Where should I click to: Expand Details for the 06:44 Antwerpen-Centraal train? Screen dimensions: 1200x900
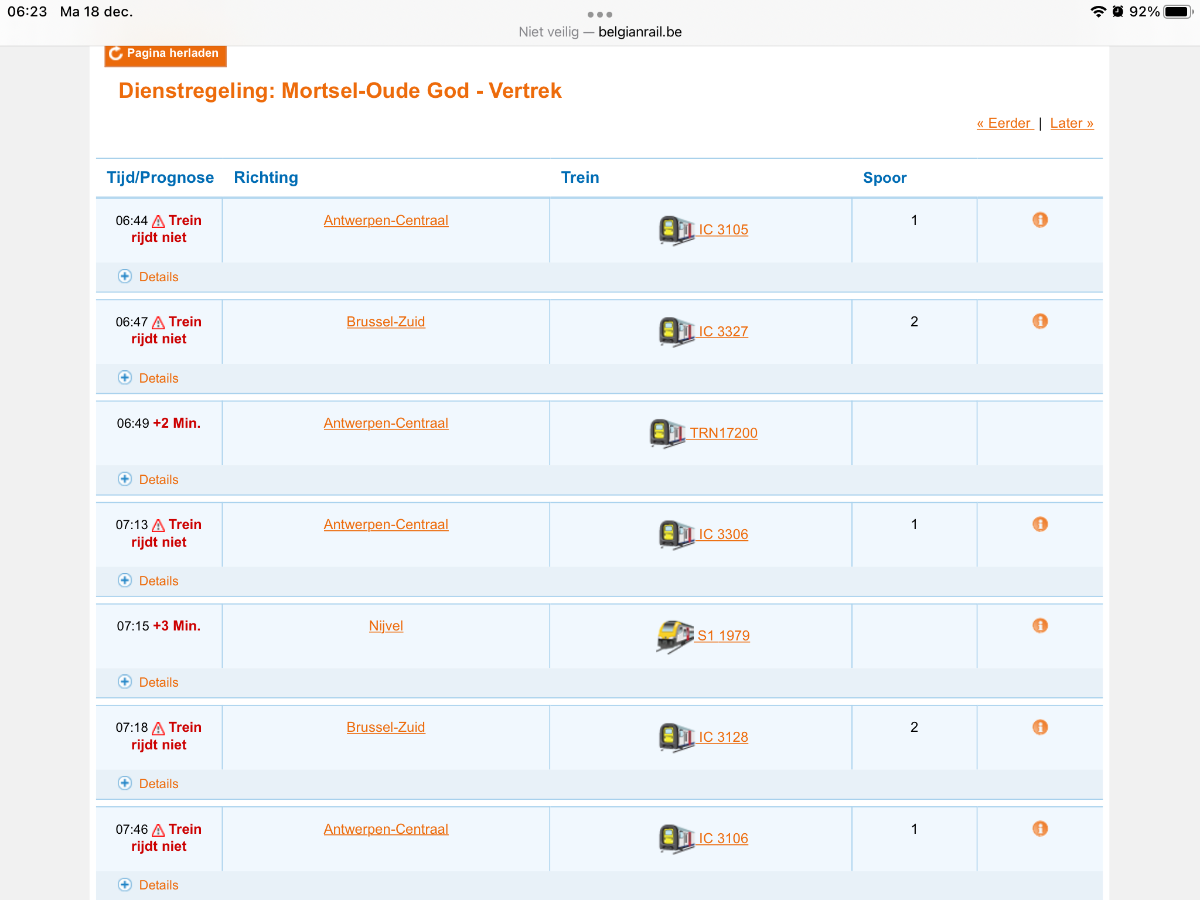(148, 277)
